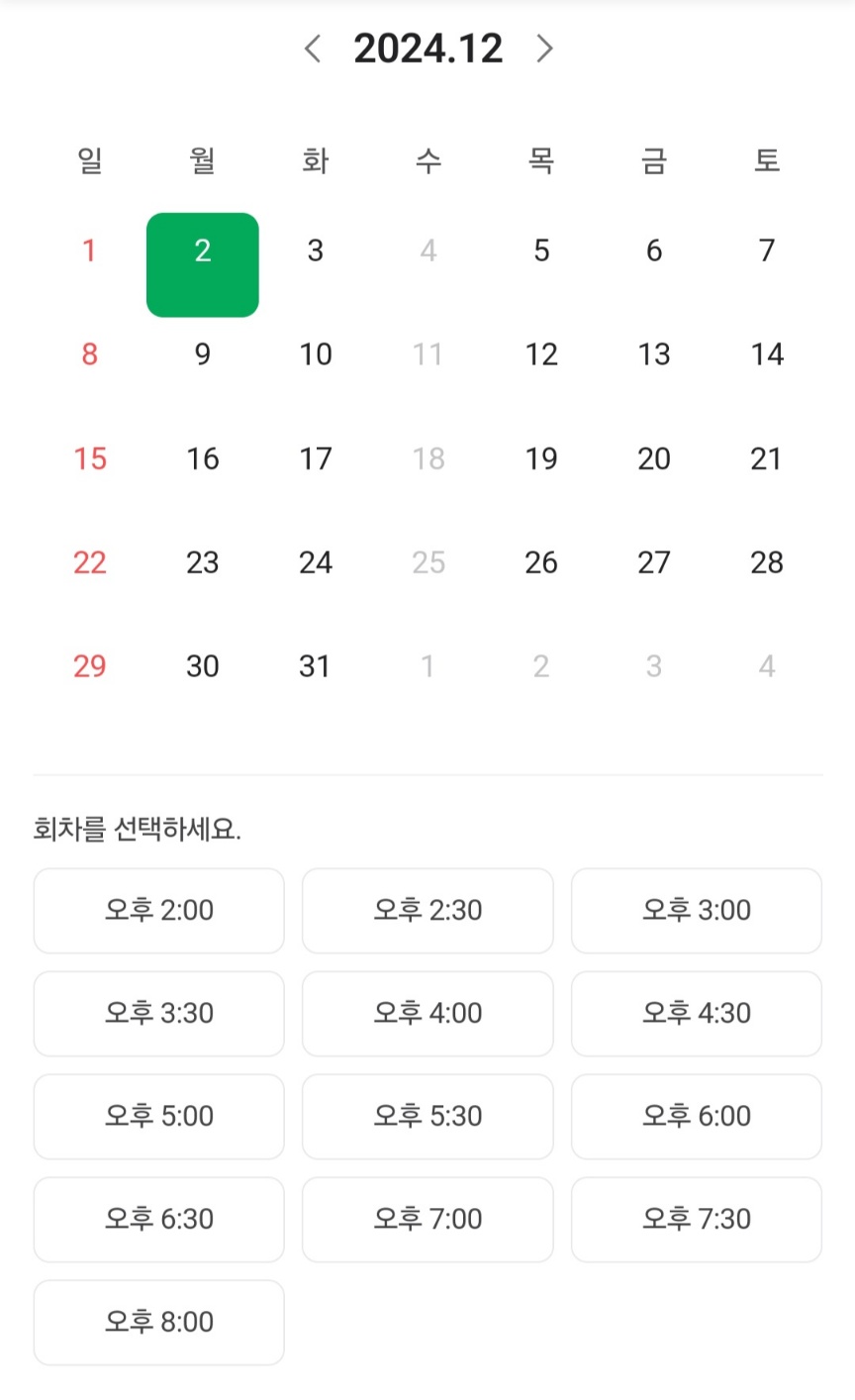This screenshot has height=1400, width=855.
Task: Pick December 13 date
Action: pos(654,354)
